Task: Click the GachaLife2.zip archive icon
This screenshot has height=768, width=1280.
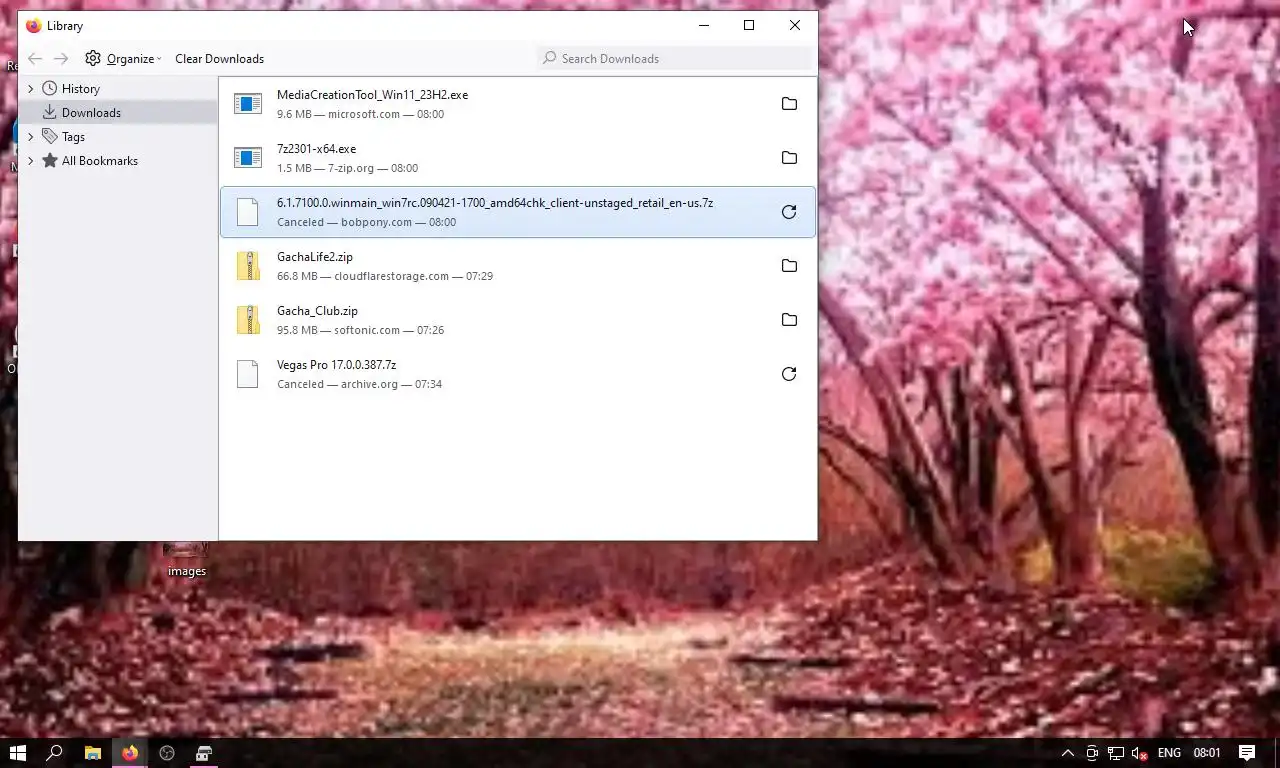Action: (248, 266)
